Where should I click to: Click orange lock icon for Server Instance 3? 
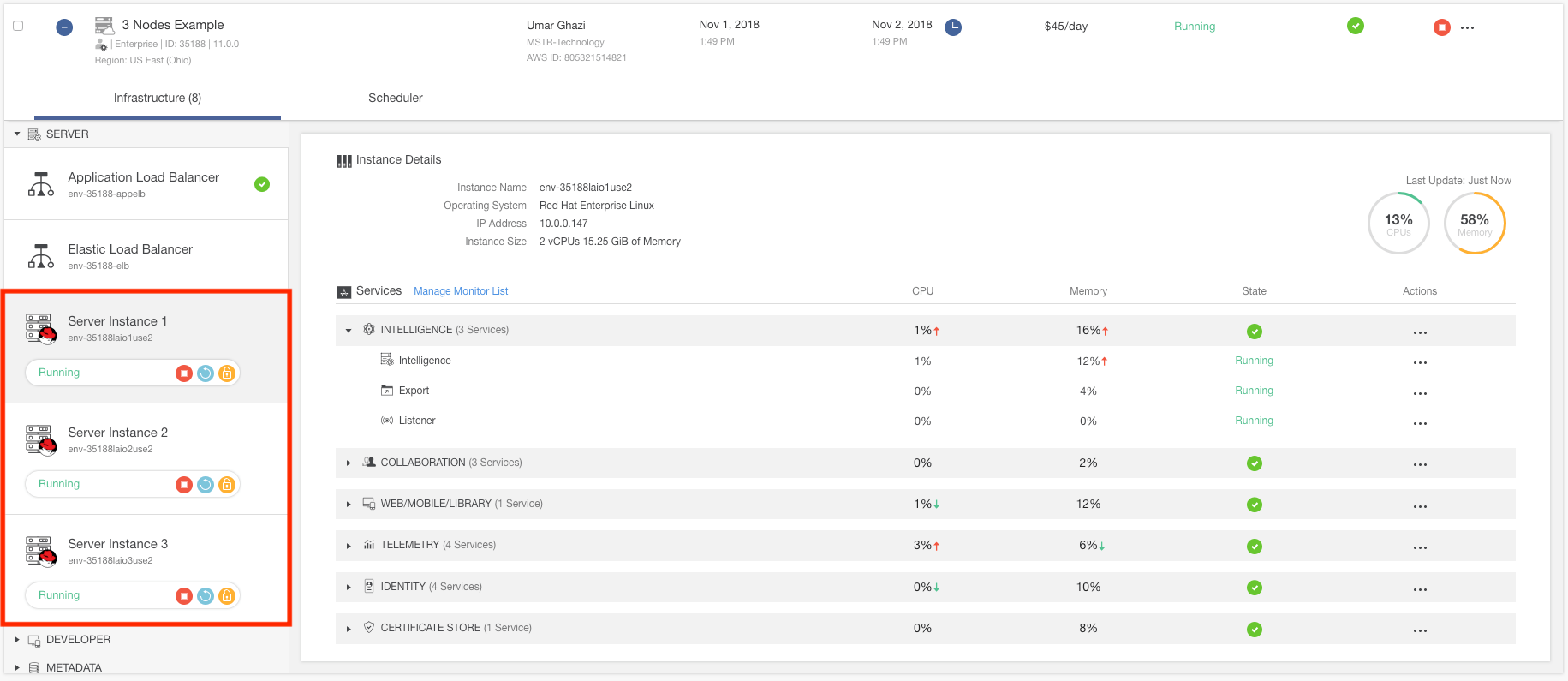(227, 595)
